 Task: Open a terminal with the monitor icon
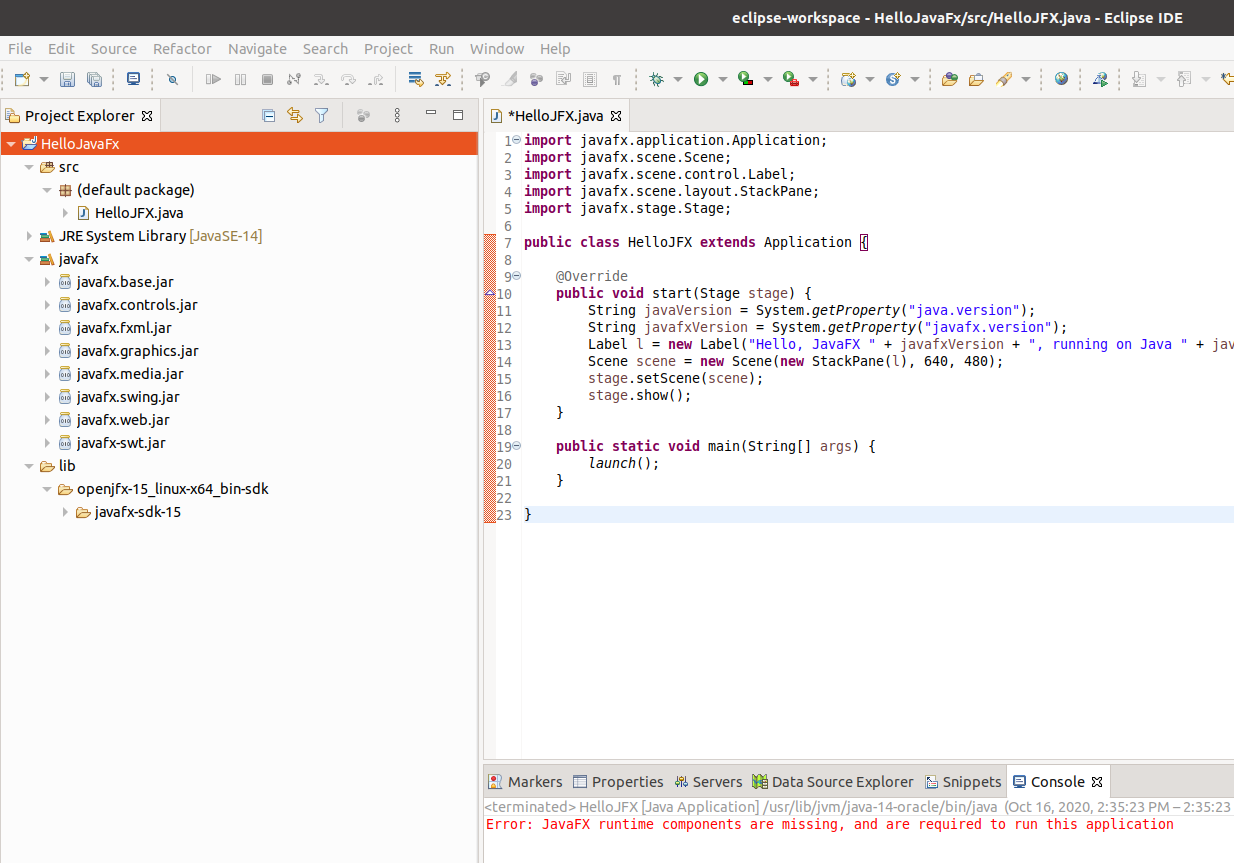133,79
